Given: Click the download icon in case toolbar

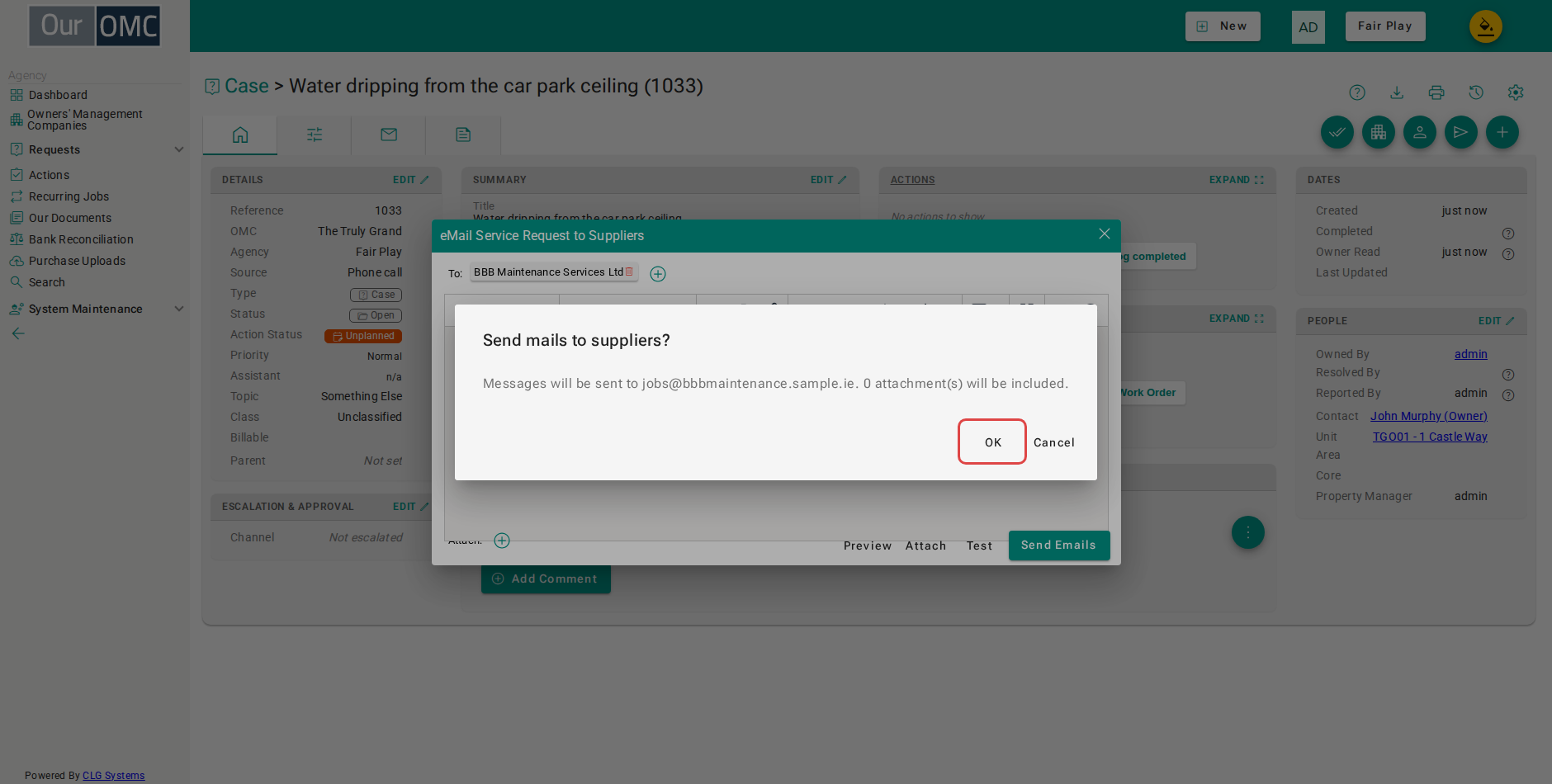Looking at the screenshot, I should pos(1397,92).
